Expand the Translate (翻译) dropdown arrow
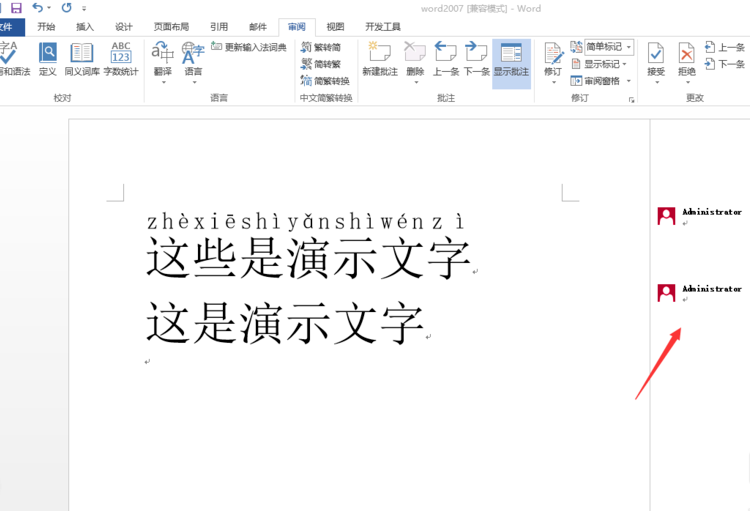Screen dimensions: 750x511 [163, 83]
